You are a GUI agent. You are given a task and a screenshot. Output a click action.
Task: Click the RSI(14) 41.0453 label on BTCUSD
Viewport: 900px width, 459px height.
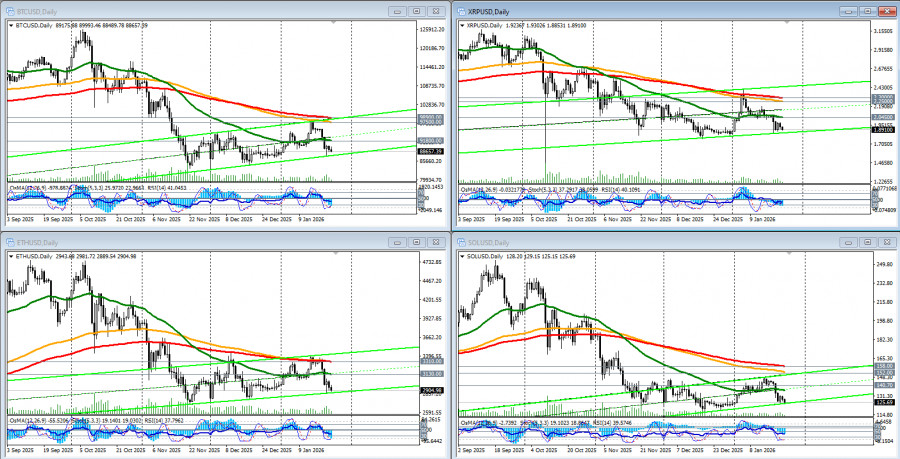(168, 188)
